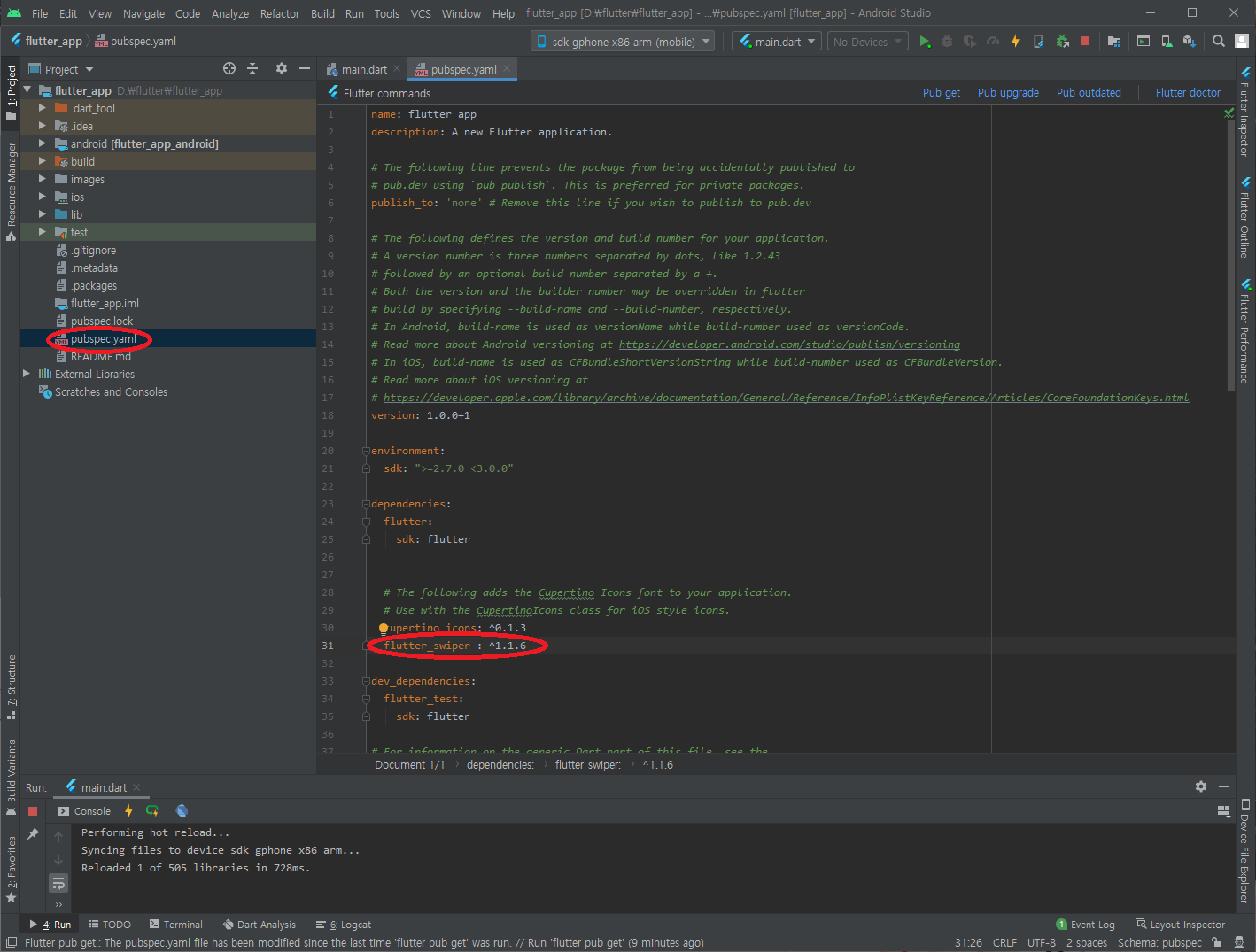Click the Pub upgrade link
Image resolution: width=1256 pixels, height=952 pixels.
point(1008,93)
